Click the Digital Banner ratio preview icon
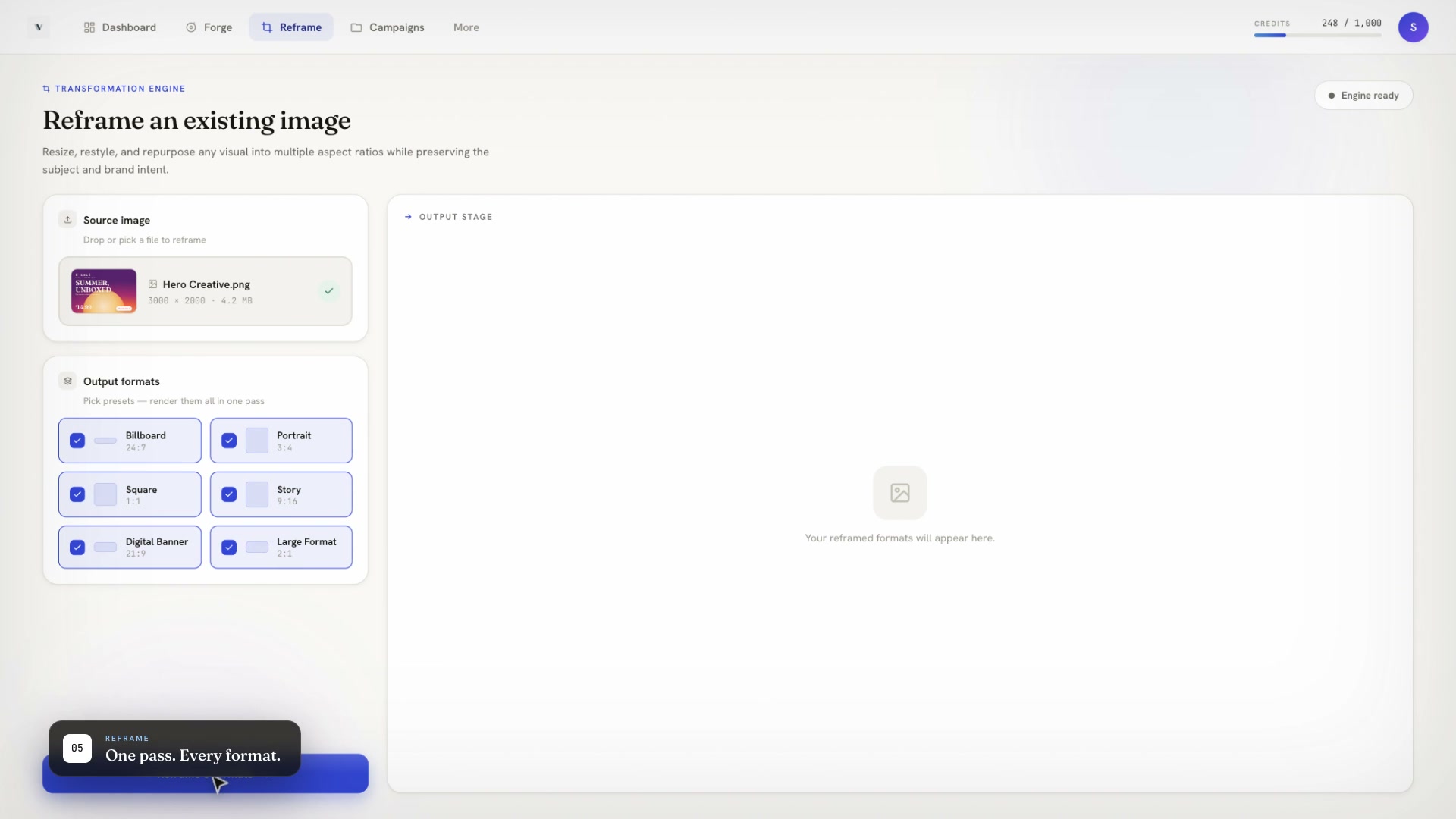The height and width of the screenshot is (819, 1456). pyautogui.click(x=105, y=548)
